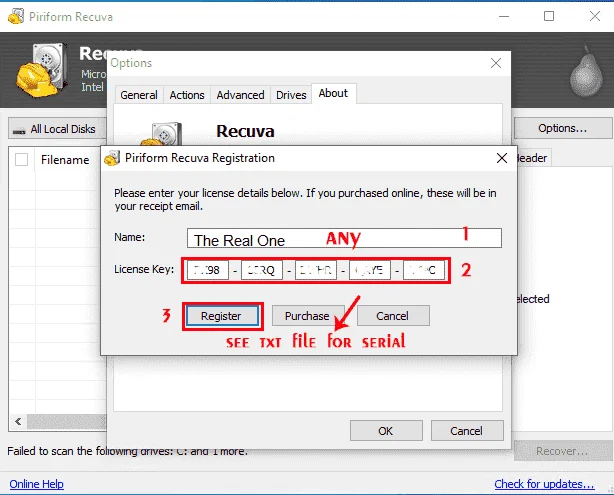614x495 pixels.
Task: Click Cancel in the Options dialog
Action: tap(467, 431)
